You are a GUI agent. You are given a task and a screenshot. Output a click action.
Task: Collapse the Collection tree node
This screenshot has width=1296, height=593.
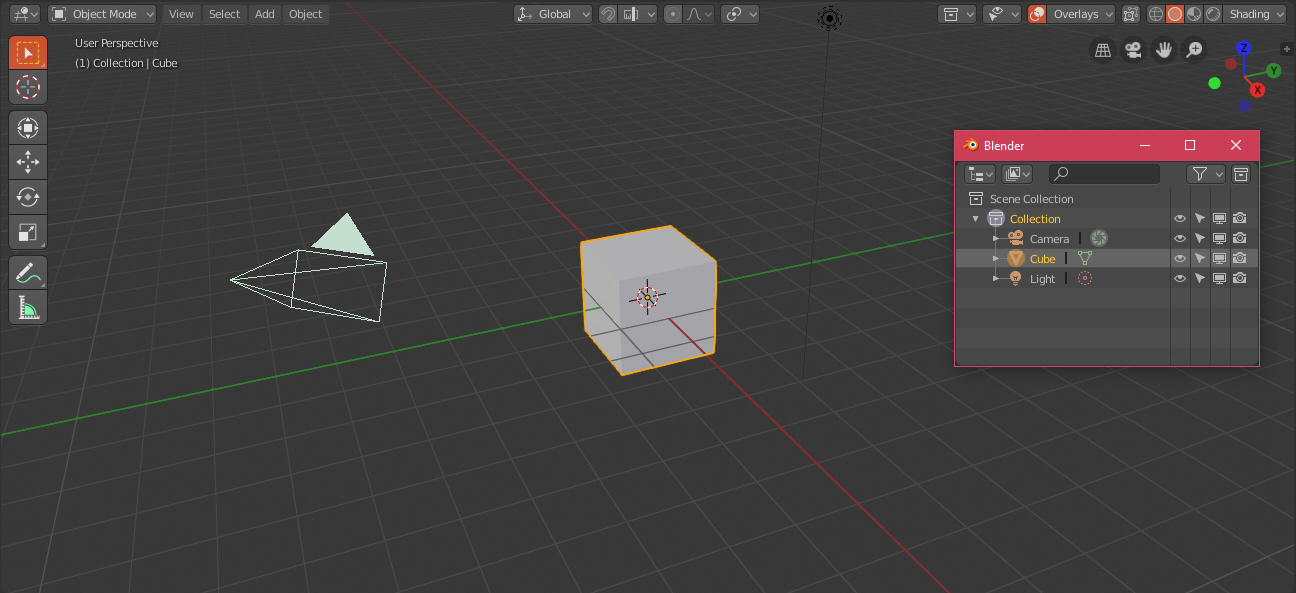976,218
